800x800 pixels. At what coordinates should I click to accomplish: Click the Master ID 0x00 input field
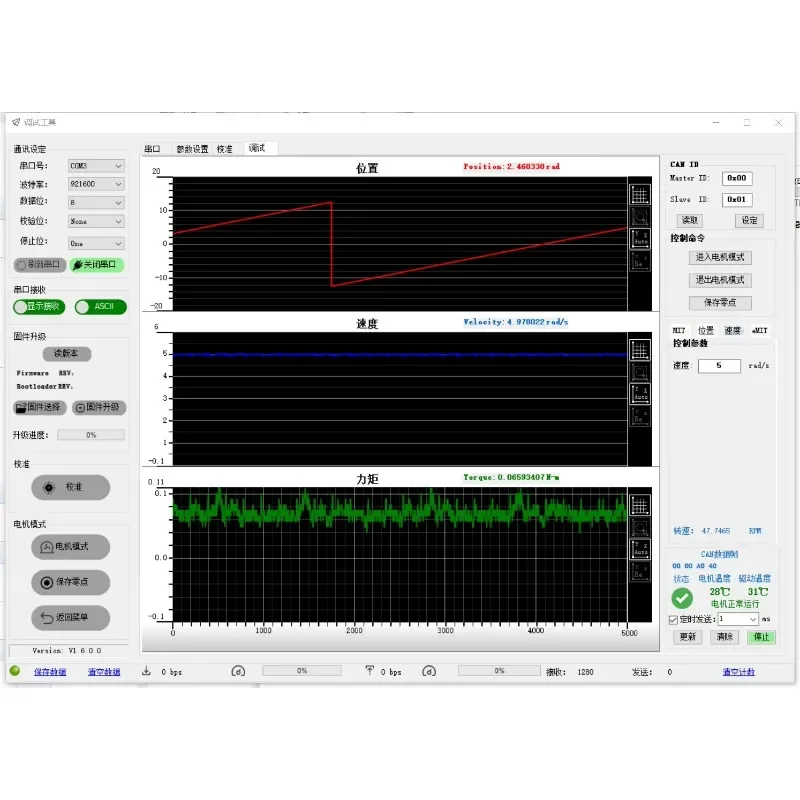(737, 178)
